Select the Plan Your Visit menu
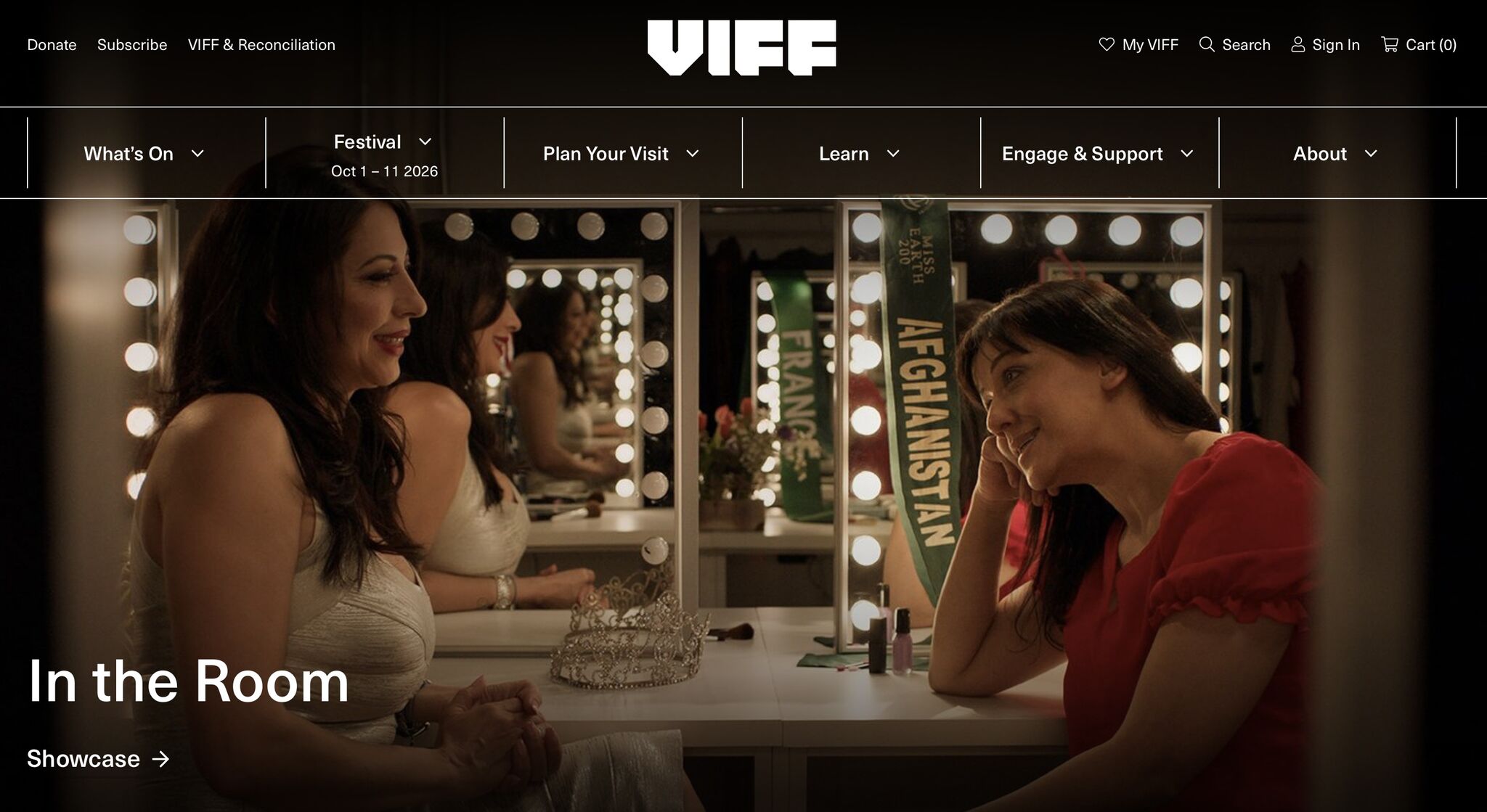This screenshot has width=1487, height=812. [x=606, y=154]
